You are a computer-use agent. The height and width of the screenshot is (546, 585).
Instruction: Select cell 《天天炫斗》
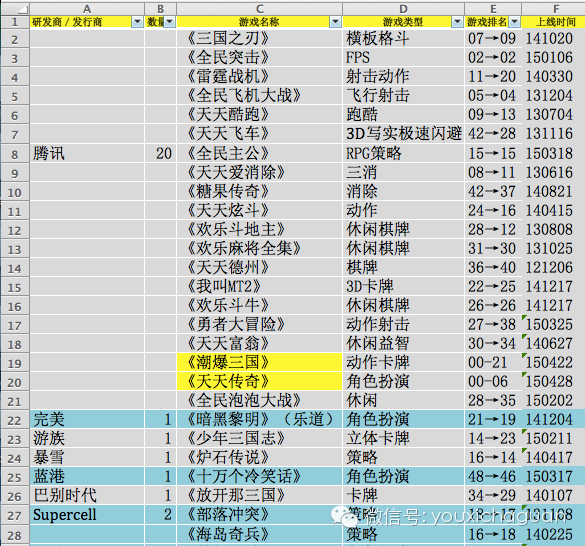point(260,211)
